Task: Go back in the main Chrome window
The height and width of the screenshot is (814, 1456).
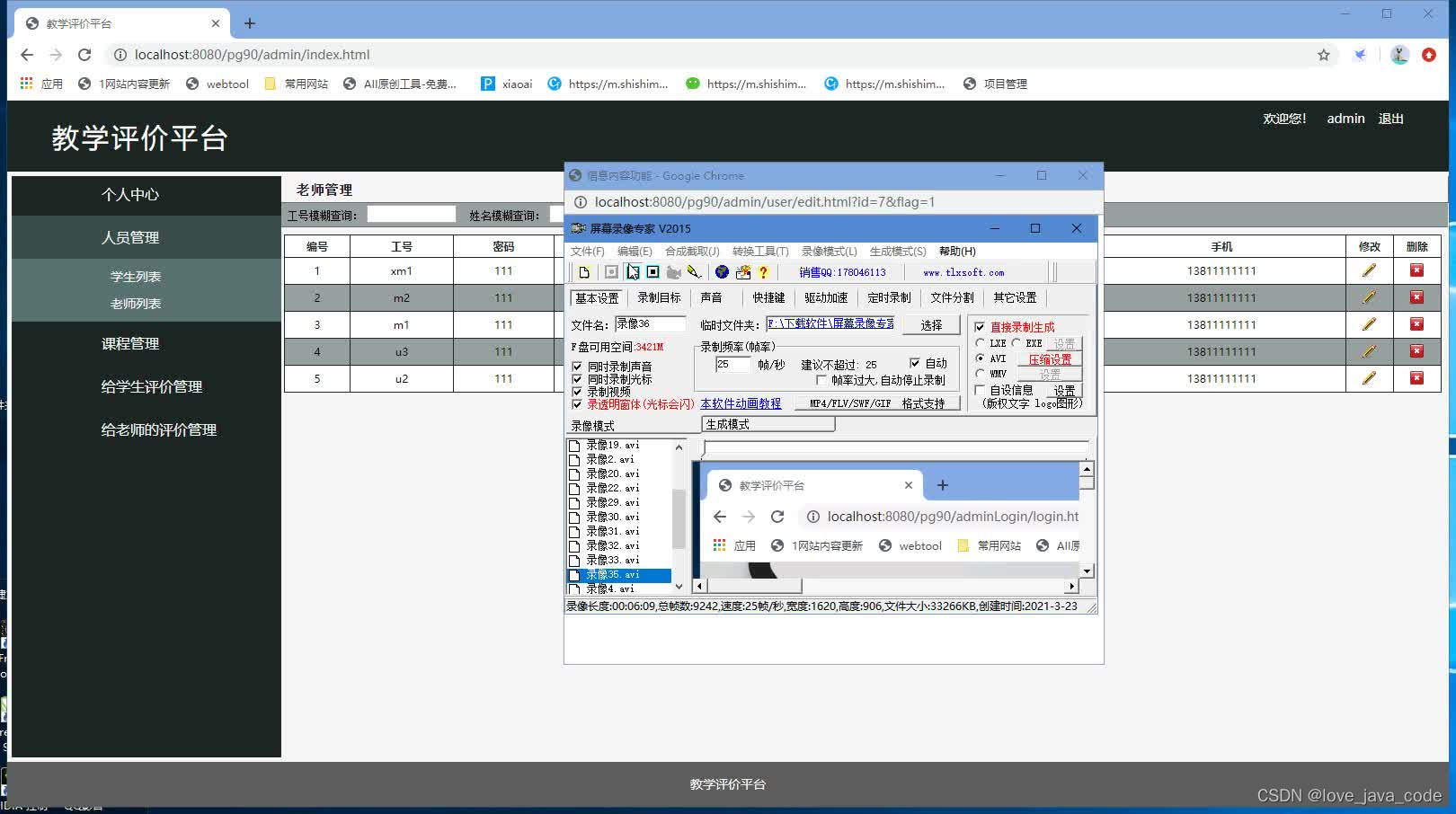Action: 27,55
